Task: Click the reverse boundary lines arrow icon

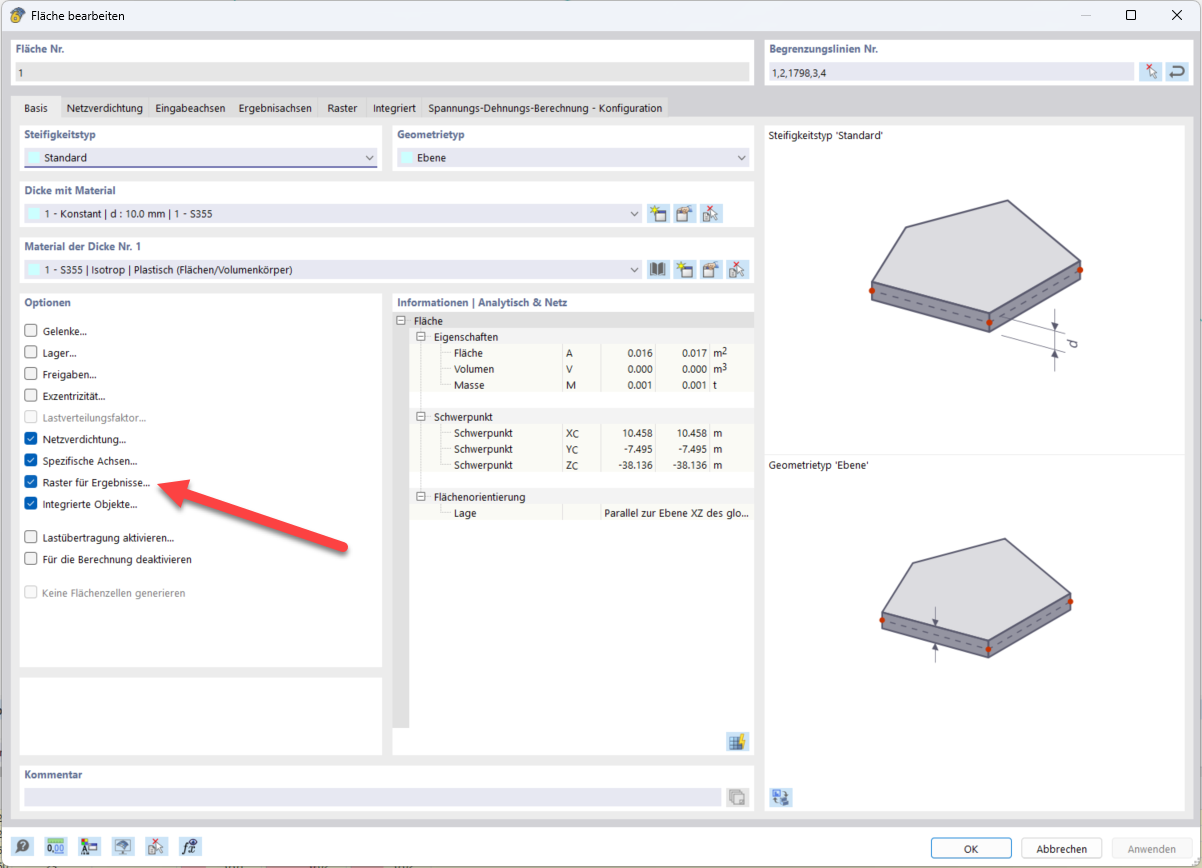Action: point(1177,72)
